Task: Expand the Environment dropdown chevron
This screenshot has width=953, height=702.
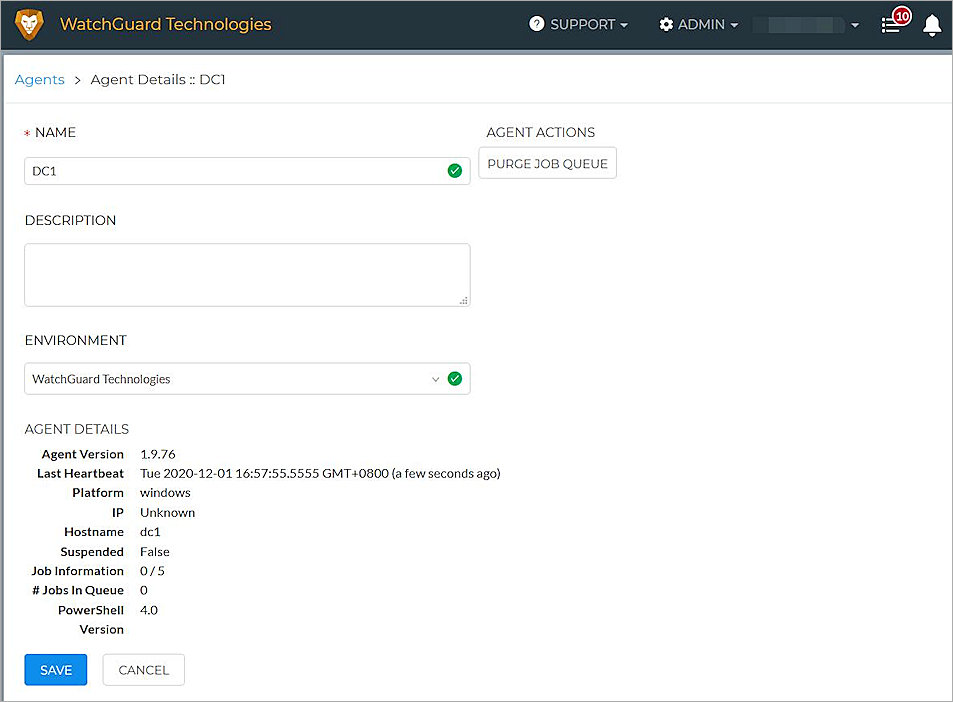Action: point(435,379)
